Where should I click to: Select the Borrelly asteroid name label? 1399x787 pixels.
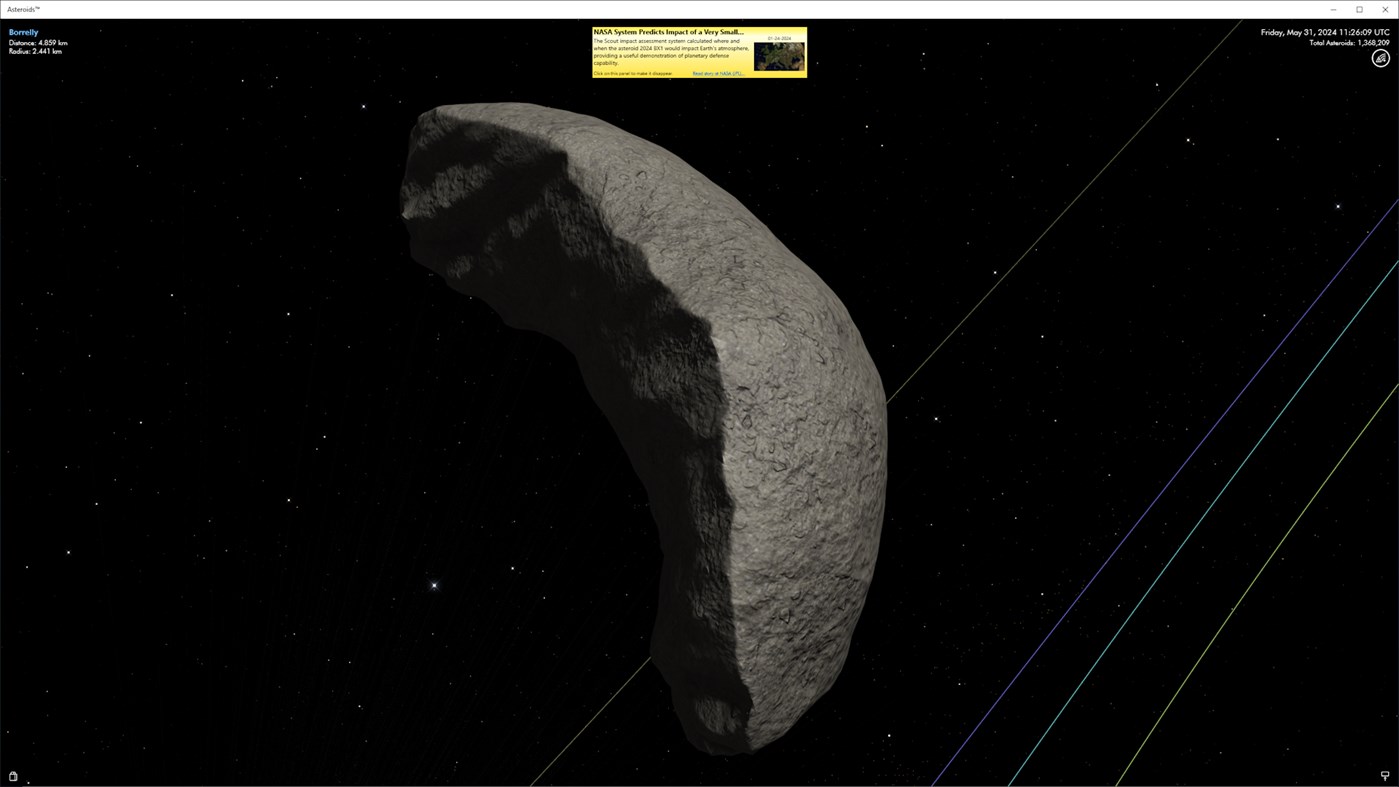point(23,31)
